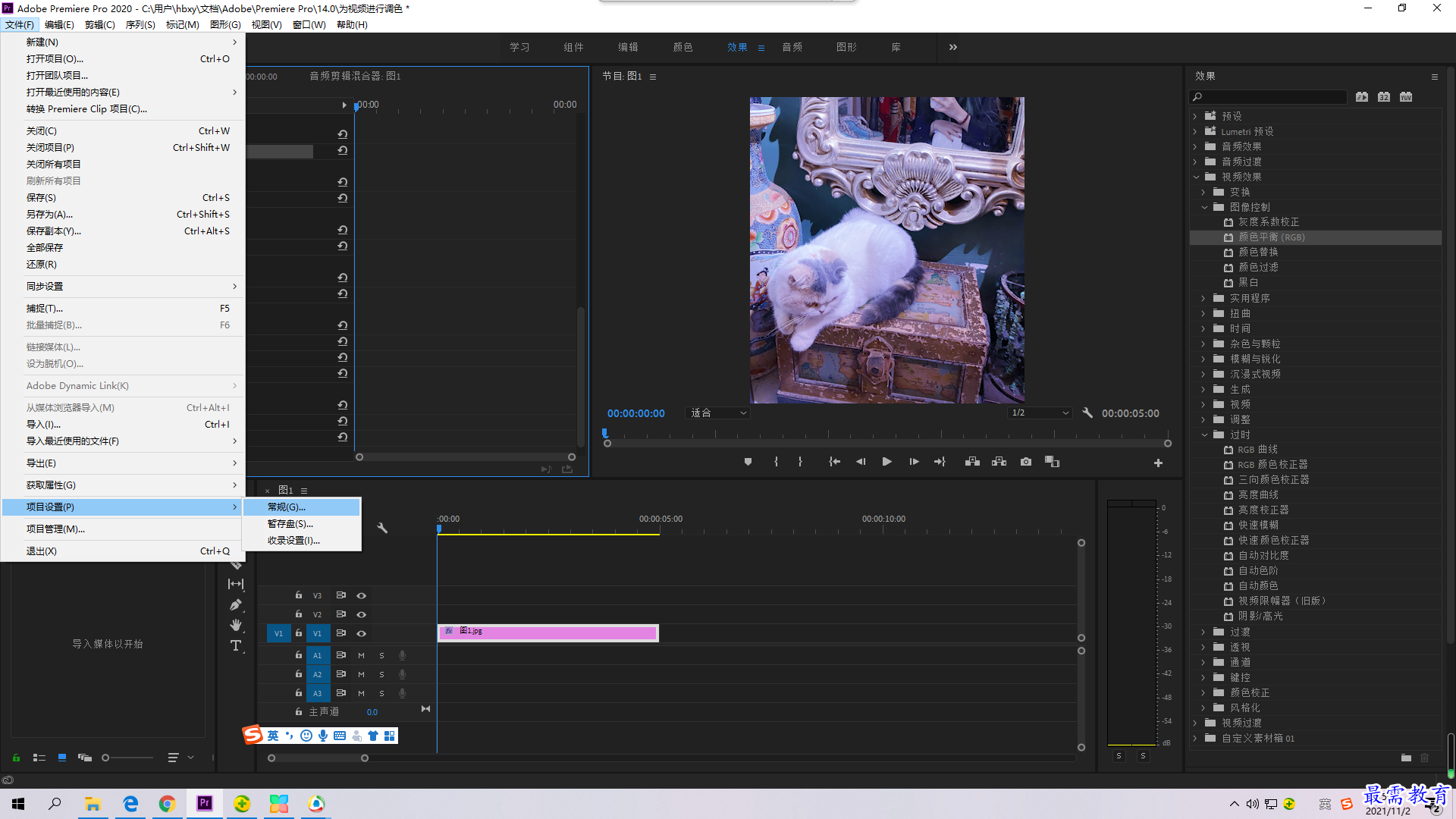
Task: Expand the 扭曲 effects folder
Action: point(1203,313)
